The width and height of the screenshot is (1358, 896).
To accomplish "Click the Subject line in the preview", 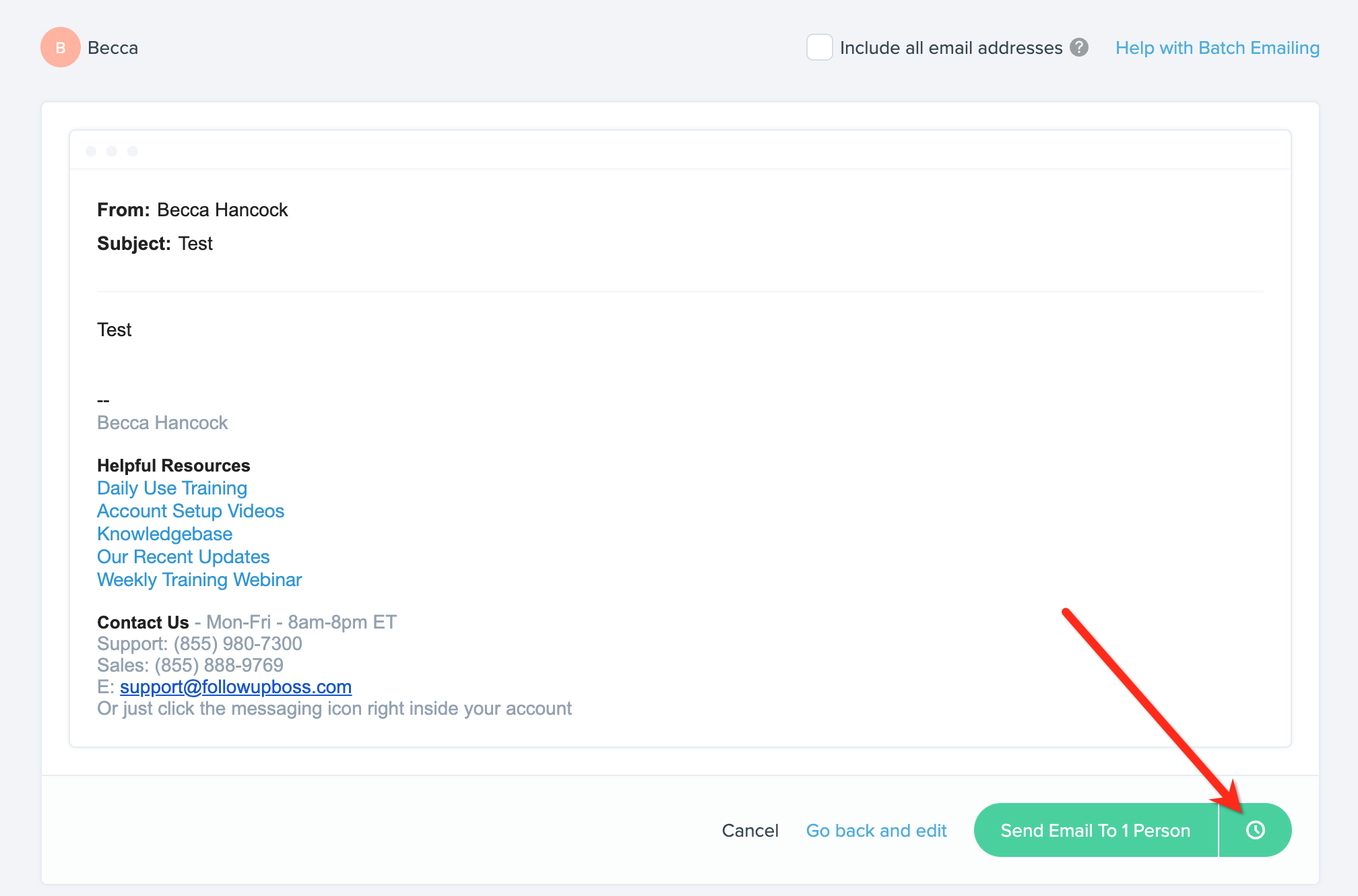I will [x=155, y=244].
